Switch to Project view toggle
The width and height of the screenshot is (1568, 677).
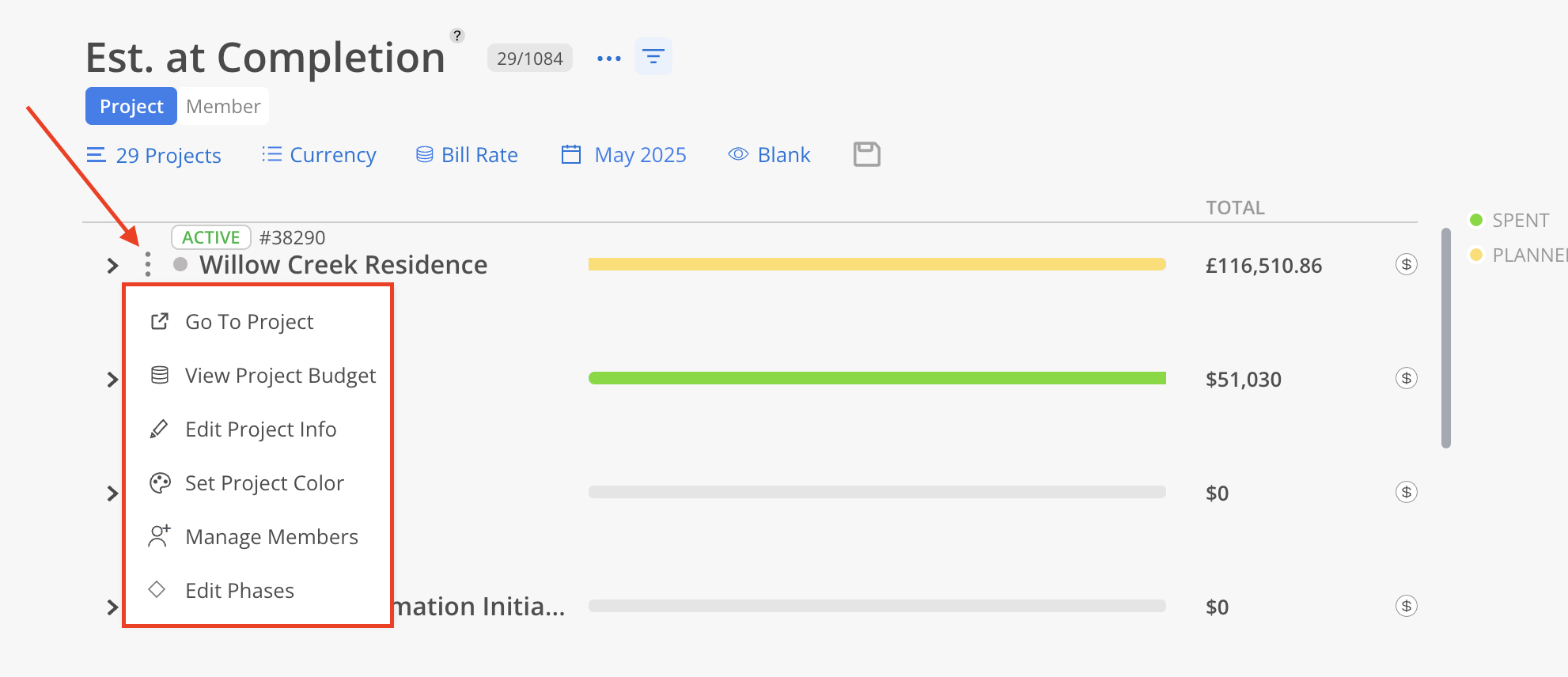(x=131, y=106)
